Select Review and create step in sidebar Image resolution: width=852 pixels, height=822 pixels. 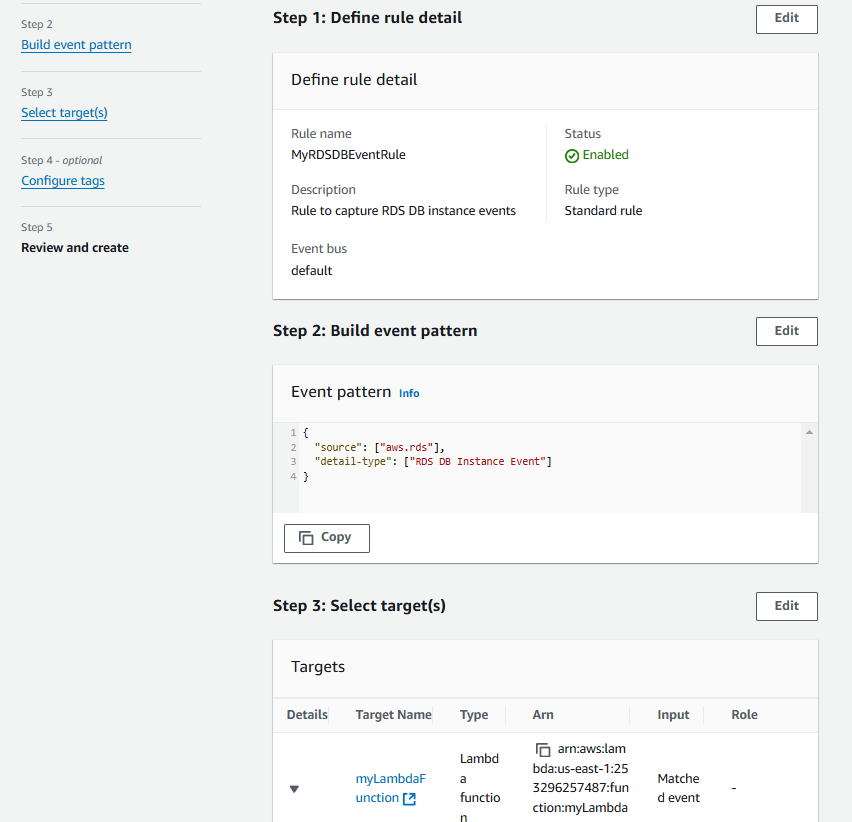(x=75, y=248)
